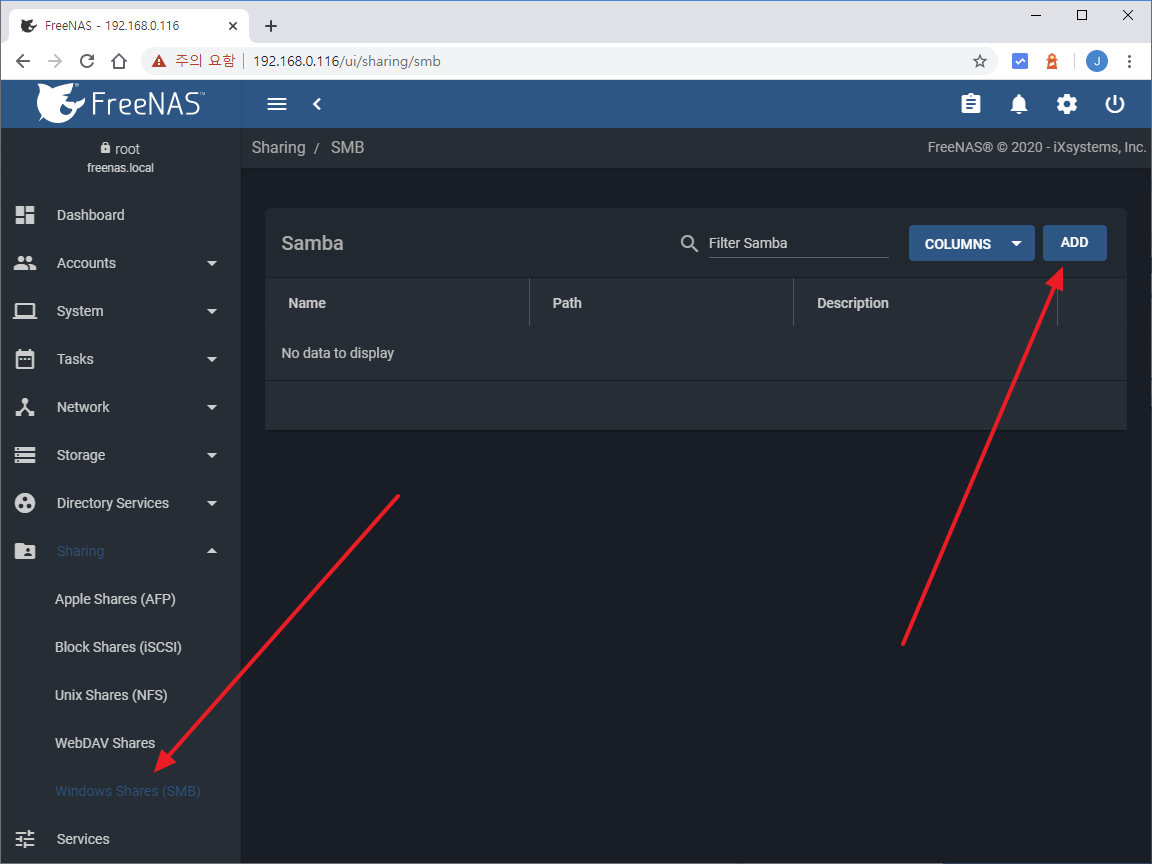Click the System laptop icon
Image resolution: width=1152 pixels, height=864 pixels.
25,311
